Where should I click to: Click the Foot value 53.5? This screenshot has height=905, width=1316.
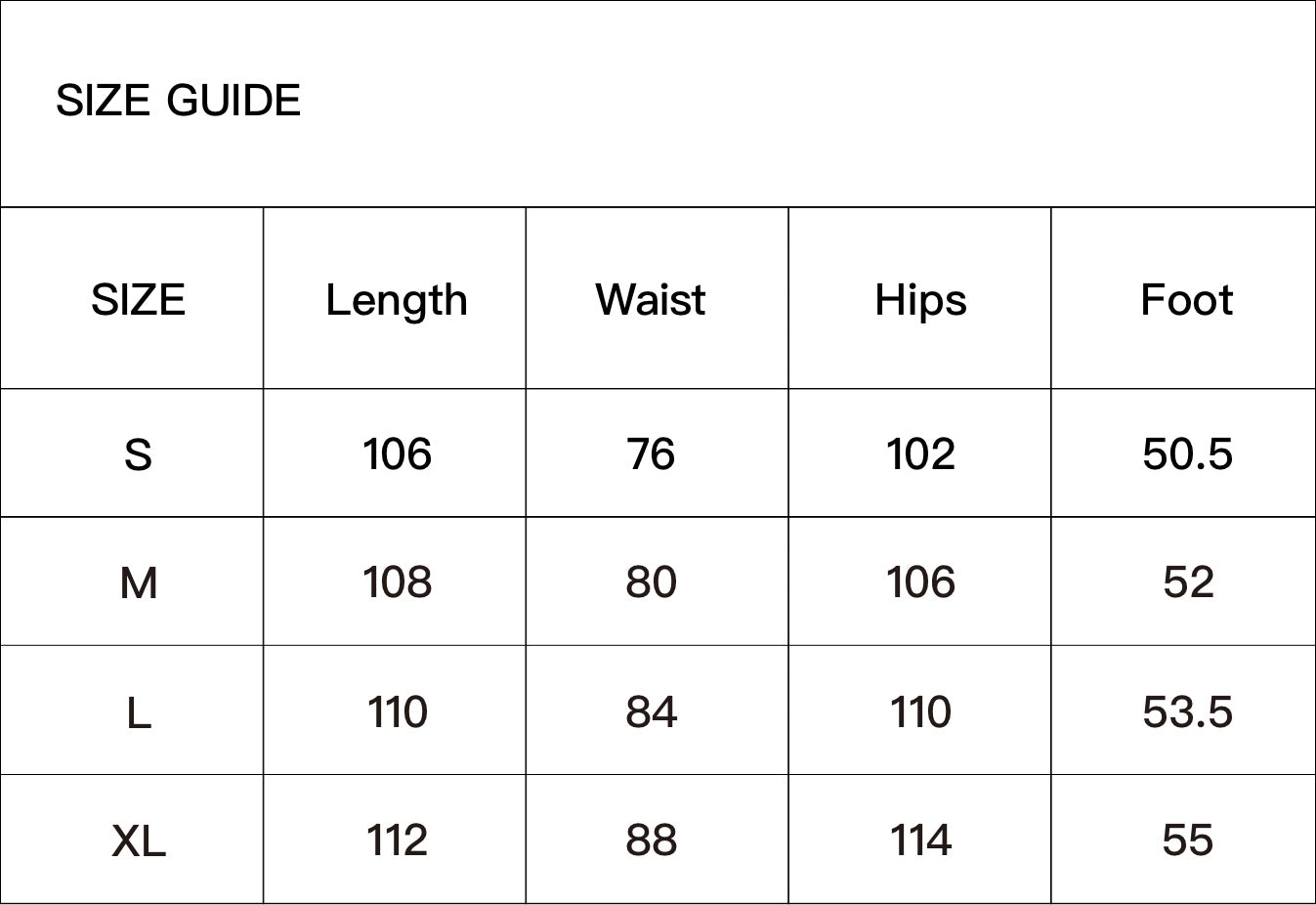1187,711
